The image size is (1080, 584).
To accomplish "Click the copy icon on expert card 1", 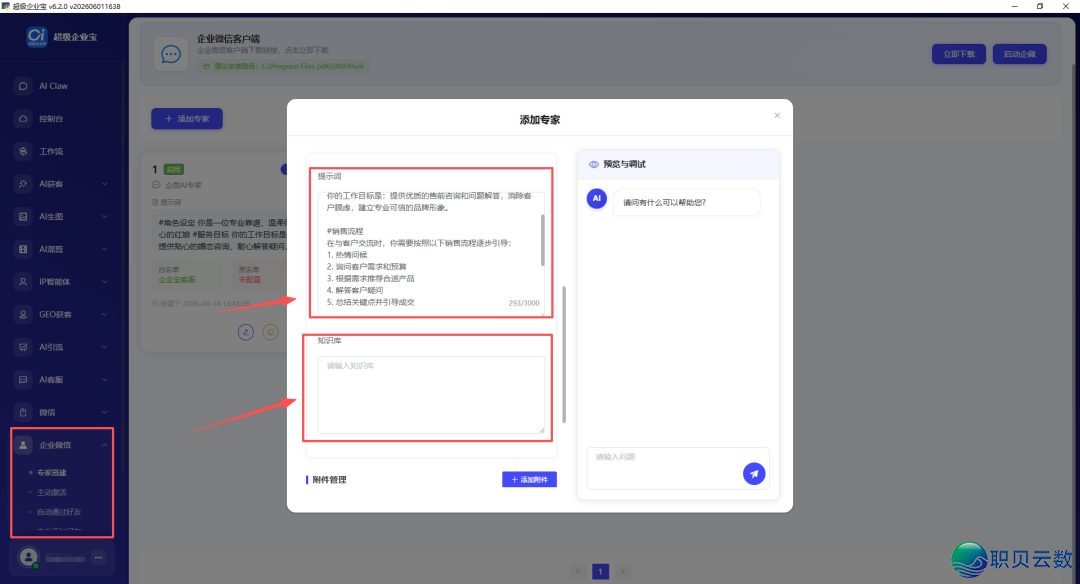I will [x=271, y=332].
